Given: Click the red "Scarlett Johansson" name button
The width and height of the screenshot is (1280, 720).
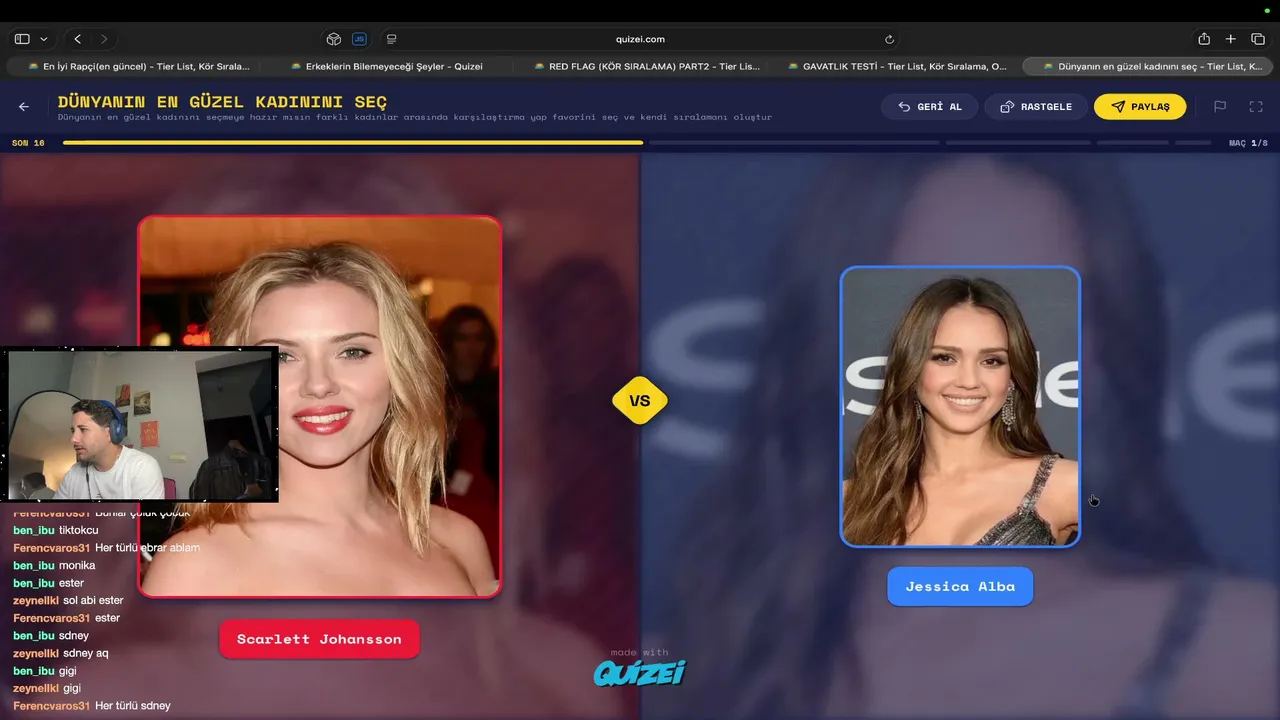Looking at the screenshot, I should (319, 639).
